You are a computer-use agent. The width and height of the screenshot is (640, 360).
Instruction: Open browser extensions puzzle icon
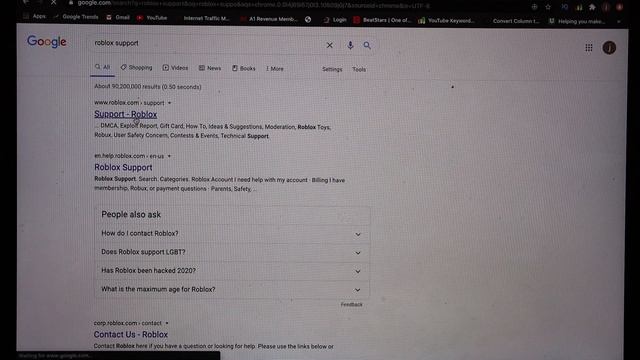point(592,7)
